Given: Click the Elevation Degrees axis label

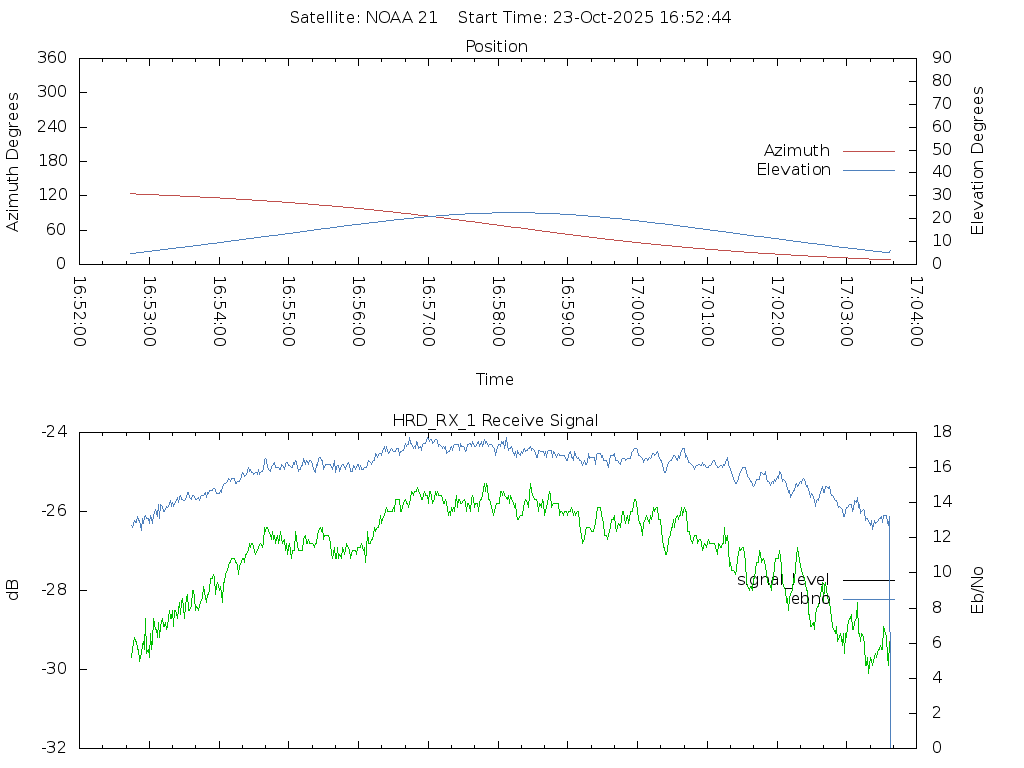Looking at the screenshot, I should (x=978, y=161).
